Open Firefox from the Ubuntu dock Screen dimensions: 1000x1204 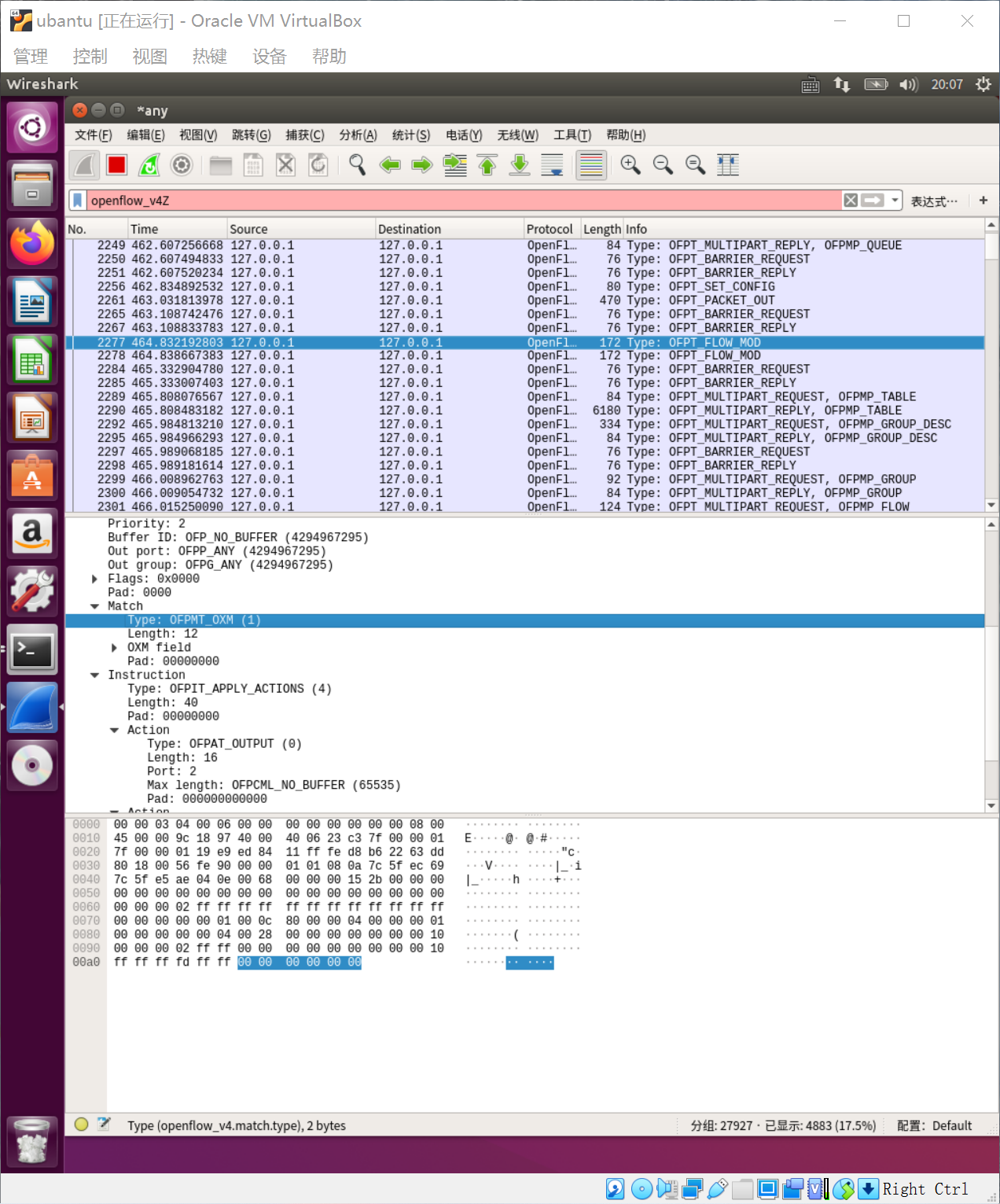32,245
